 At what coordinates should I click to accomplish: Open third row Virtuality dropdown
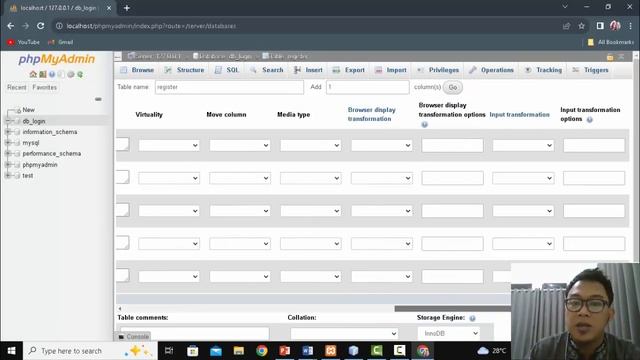tap(169, 211)
